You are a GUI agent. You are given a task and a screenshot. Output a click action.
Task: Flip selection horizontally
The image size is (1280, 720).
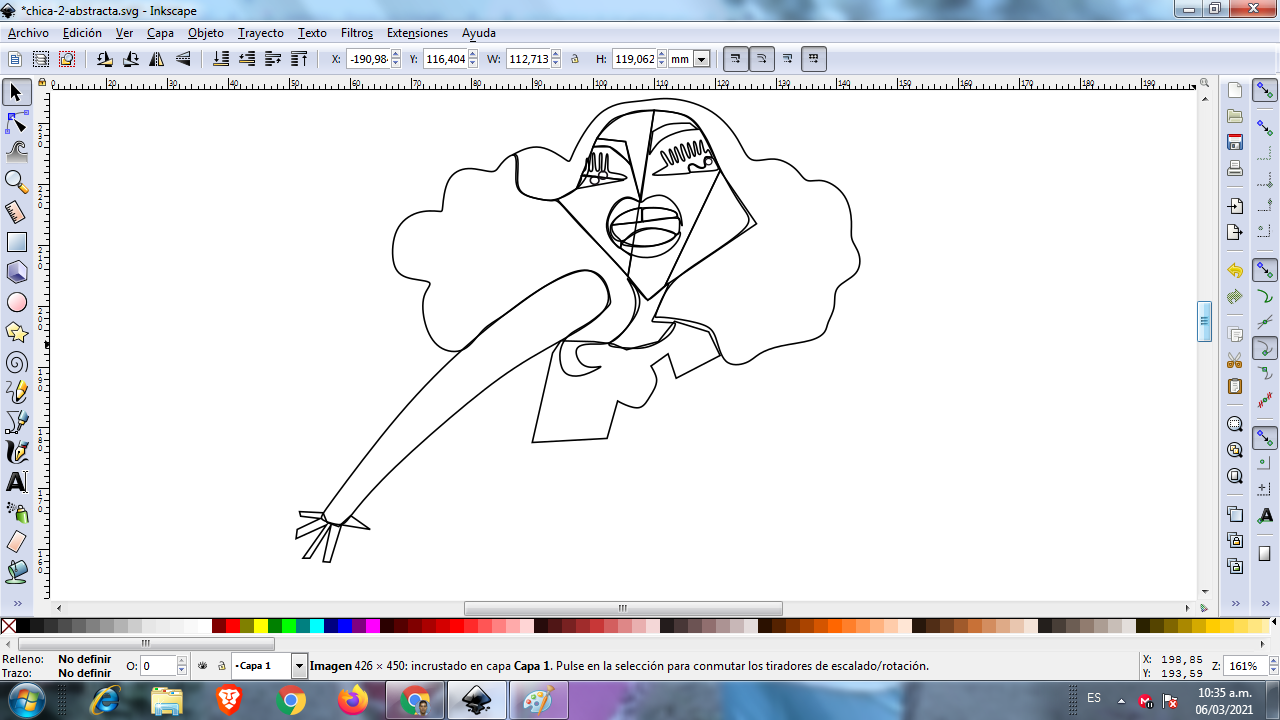point(157,59)
